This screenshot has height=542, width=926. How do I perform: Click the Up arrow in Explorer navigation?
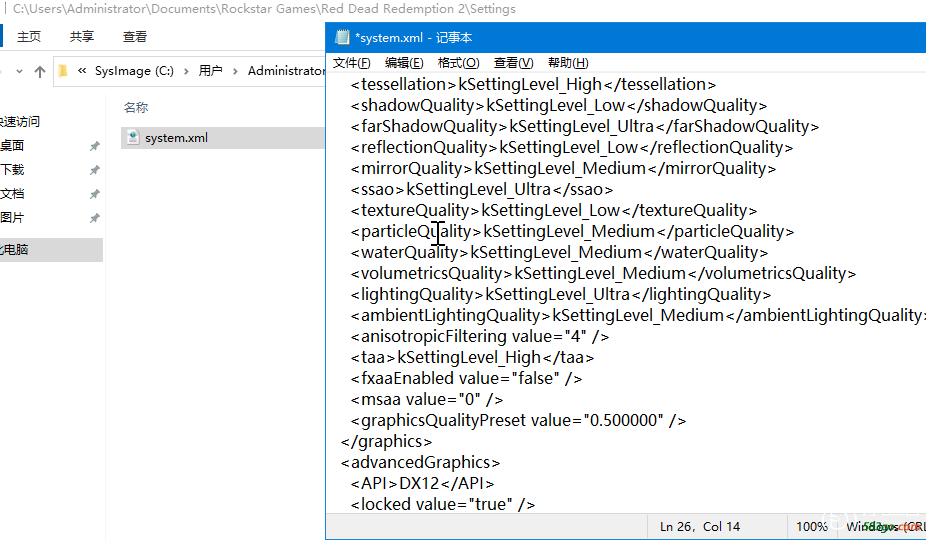pyautogui.click(x=40, y=71)
